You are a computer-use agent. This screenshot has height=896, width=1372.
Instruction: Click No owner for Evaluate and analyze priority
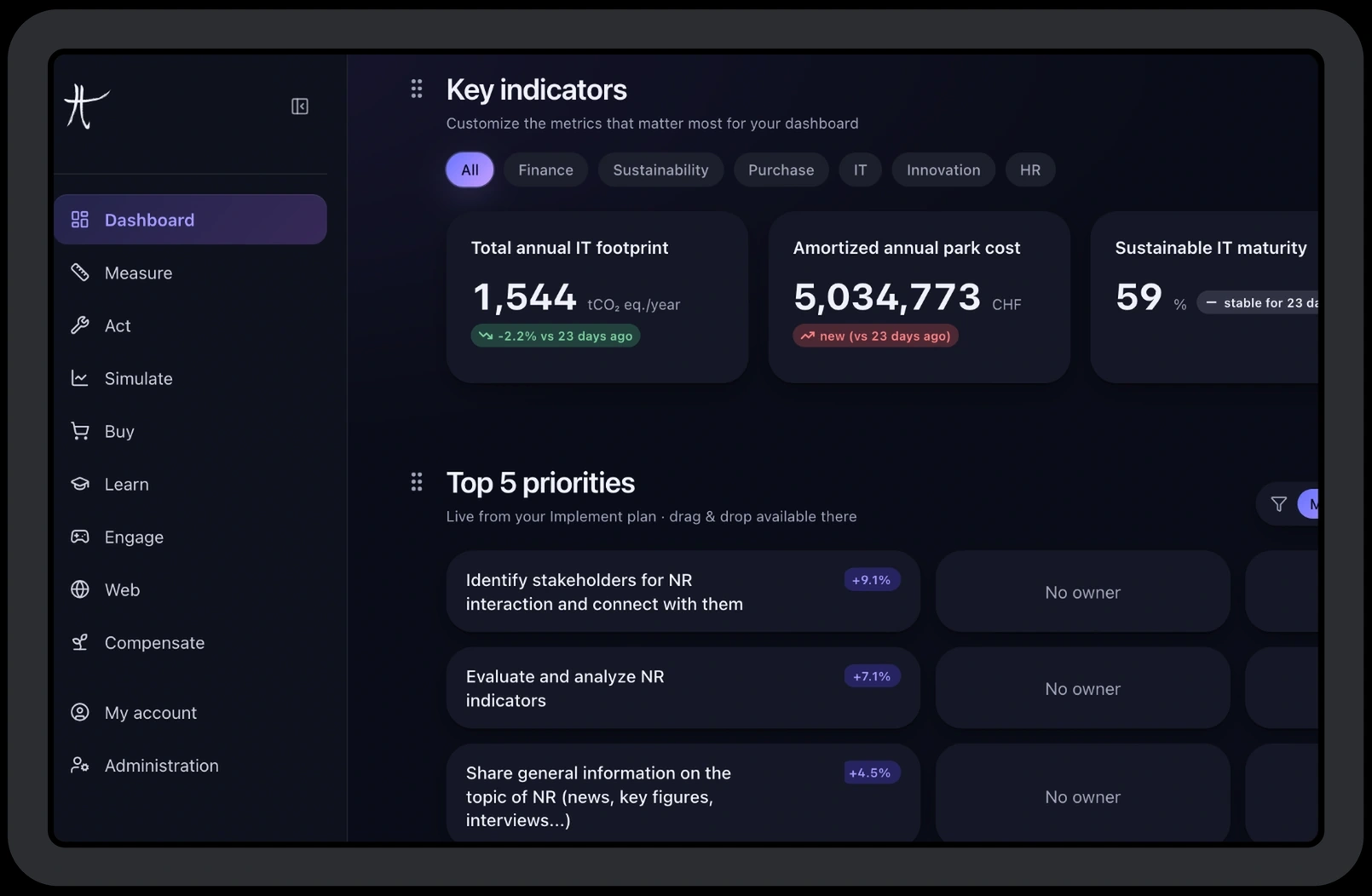click(1082, 688)
